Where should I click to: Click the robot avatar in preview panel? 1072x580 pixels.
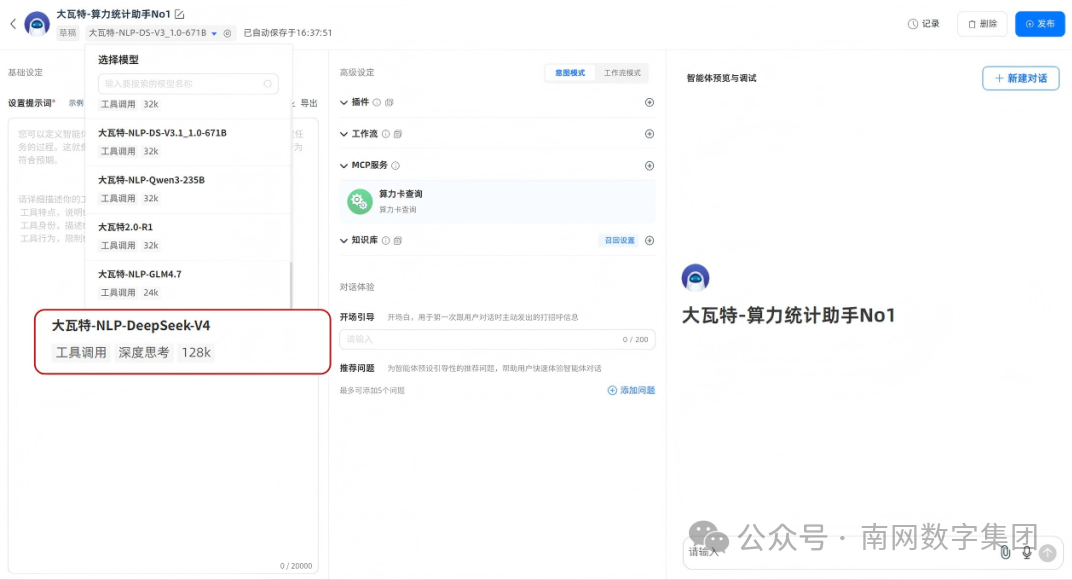695,278
